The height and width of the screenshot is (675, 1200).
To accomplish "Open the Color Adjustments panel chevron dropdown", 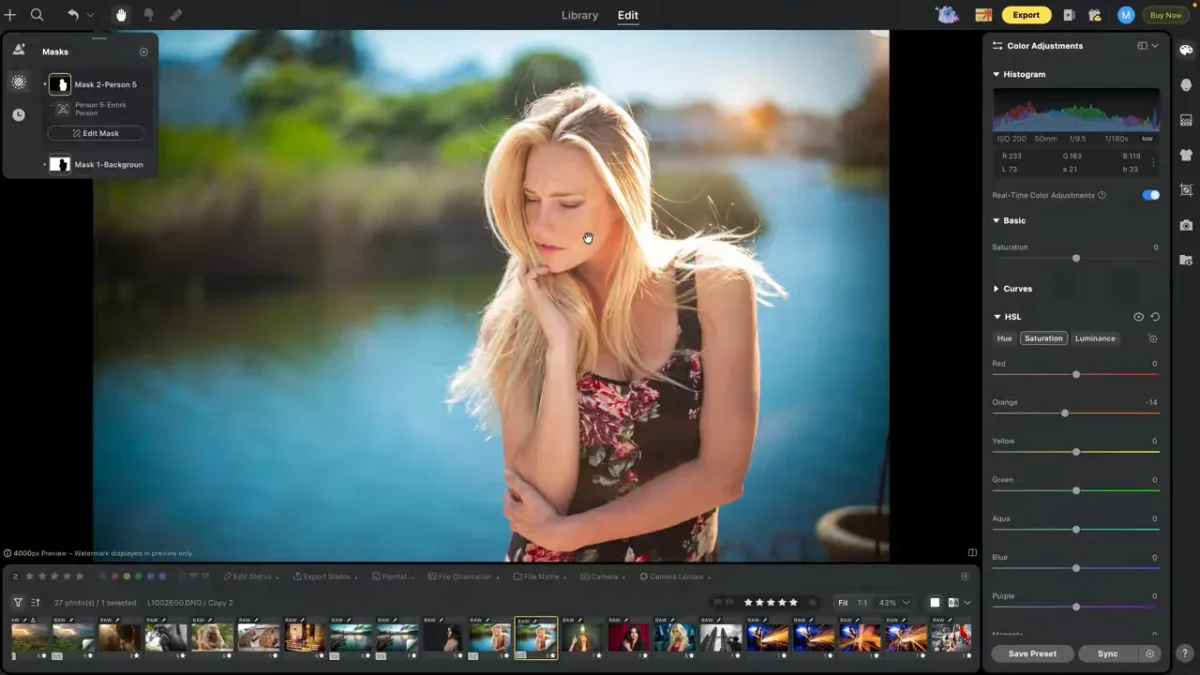I will (x=1155, y=46).
